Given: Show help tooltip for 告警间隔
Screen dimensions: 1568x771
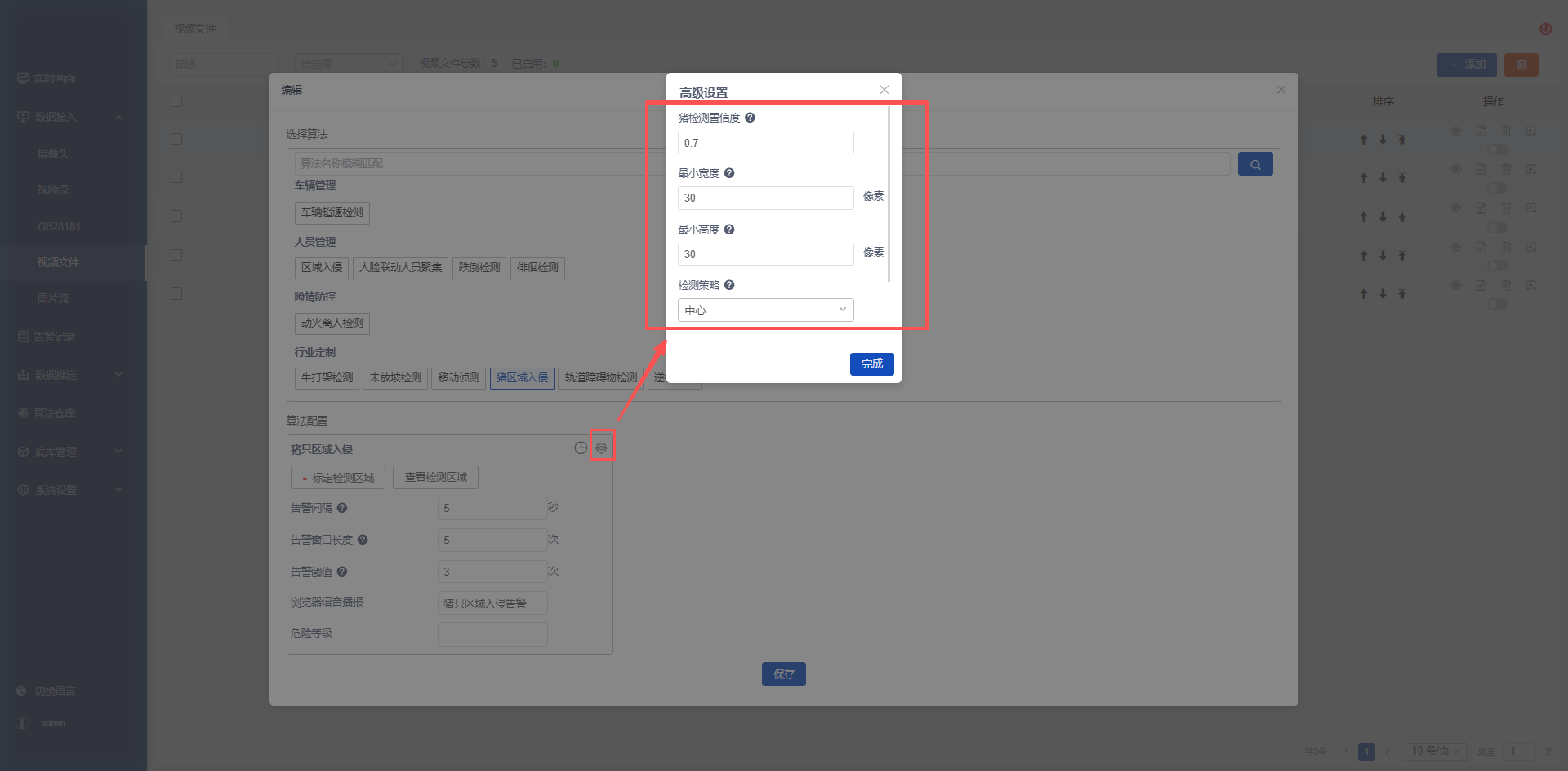Looking at the screenshot, I should click(x=342, y=508).
